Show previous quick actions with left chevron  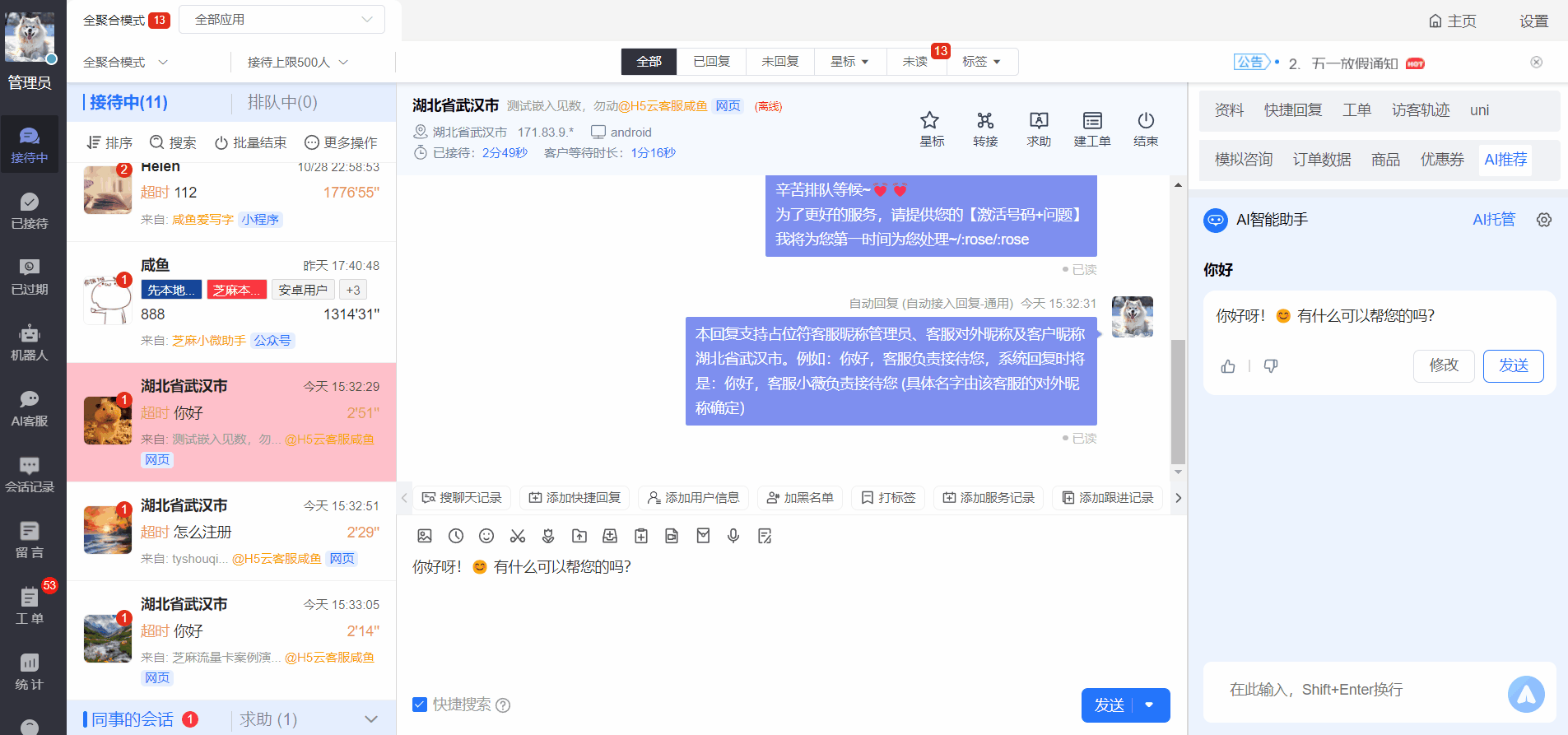tap(404, 498)
